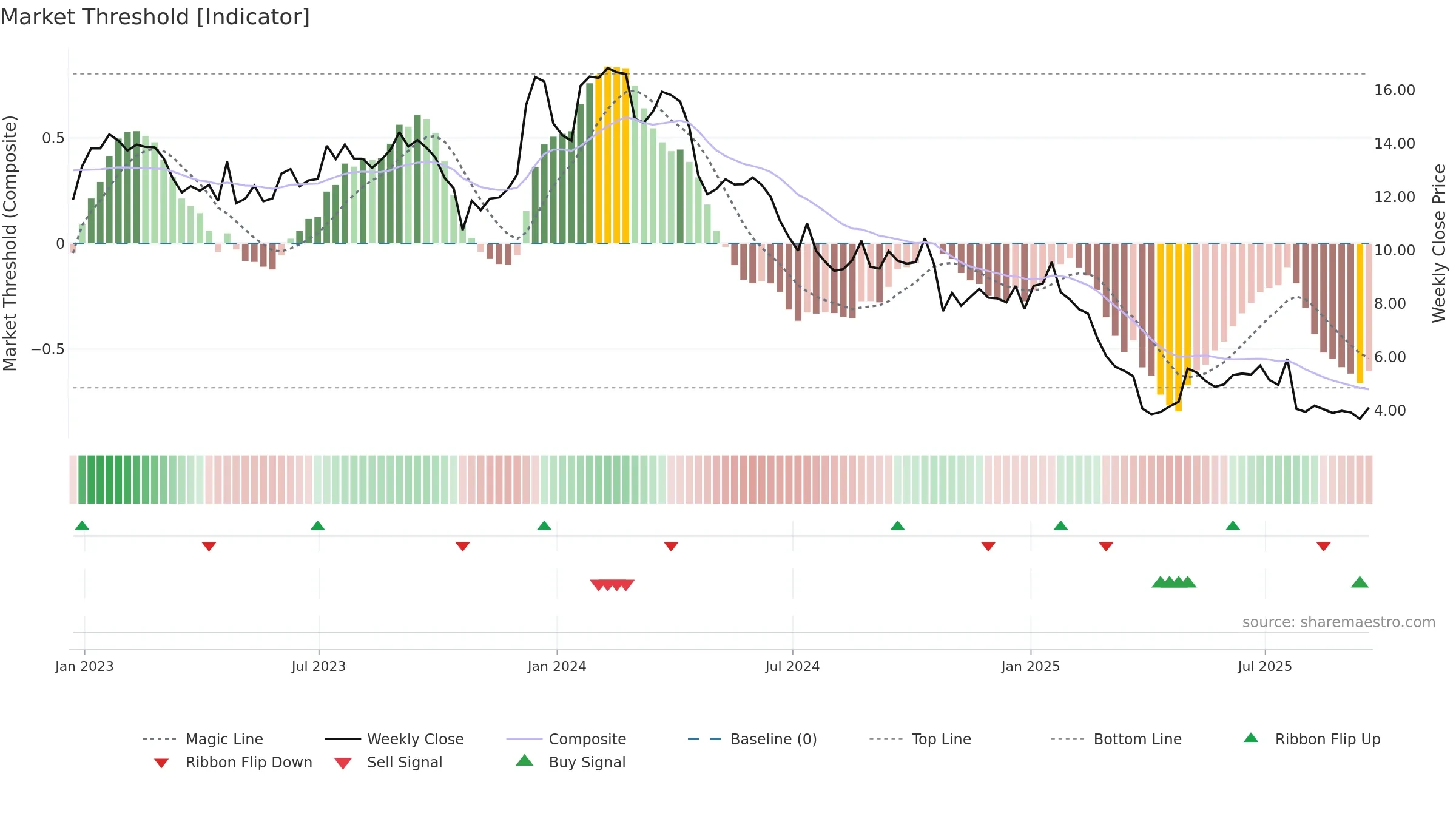Click the ribbon flip up marker at Jul 2023
1456x819 pixels.
point(317,525)
